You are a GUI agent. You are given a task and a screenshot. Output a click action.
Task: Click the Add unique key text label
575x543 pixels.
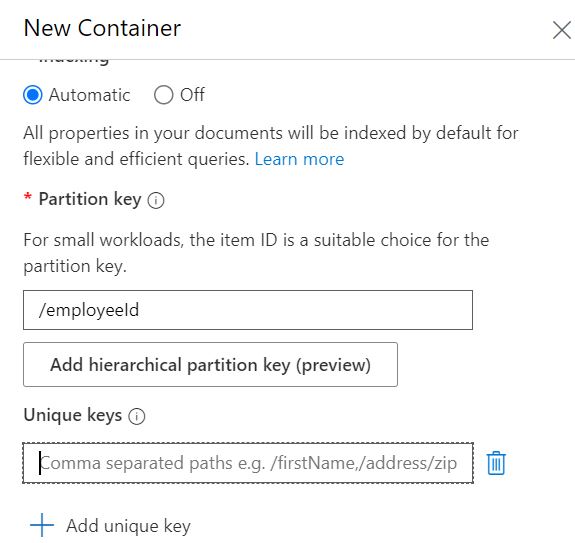coord(128,526)
